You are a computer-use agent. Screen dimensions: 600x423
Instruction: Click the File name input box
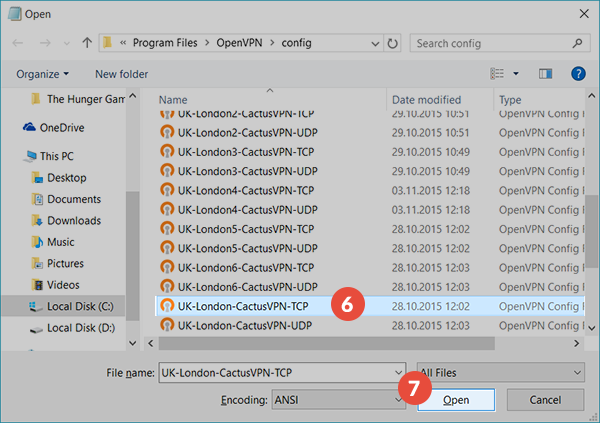pos(282,372)
